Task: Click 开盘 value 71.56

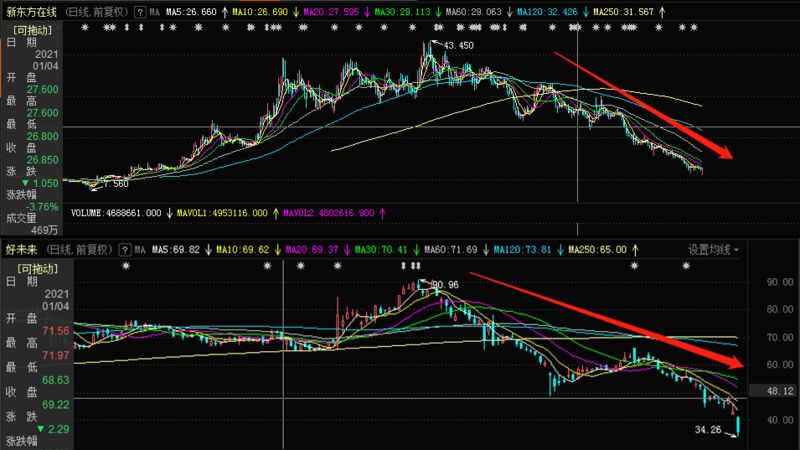Action: [x=56, y=331]
